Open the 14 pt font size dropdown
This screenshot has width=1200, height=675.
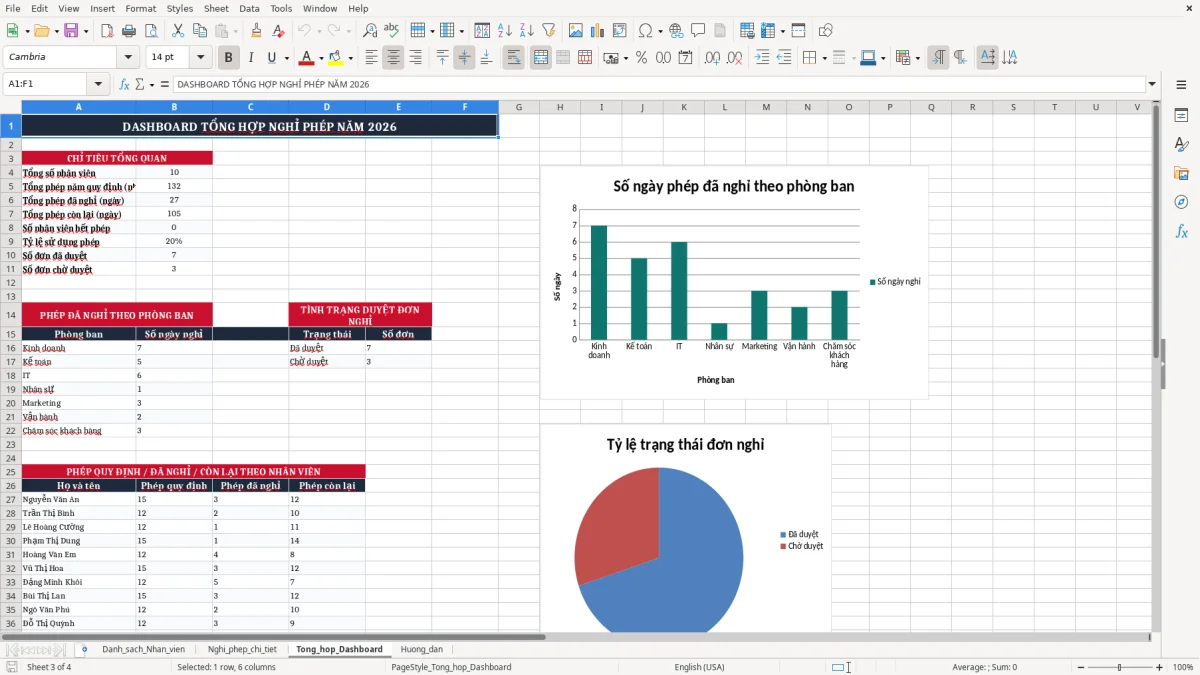tap(201, 57)
